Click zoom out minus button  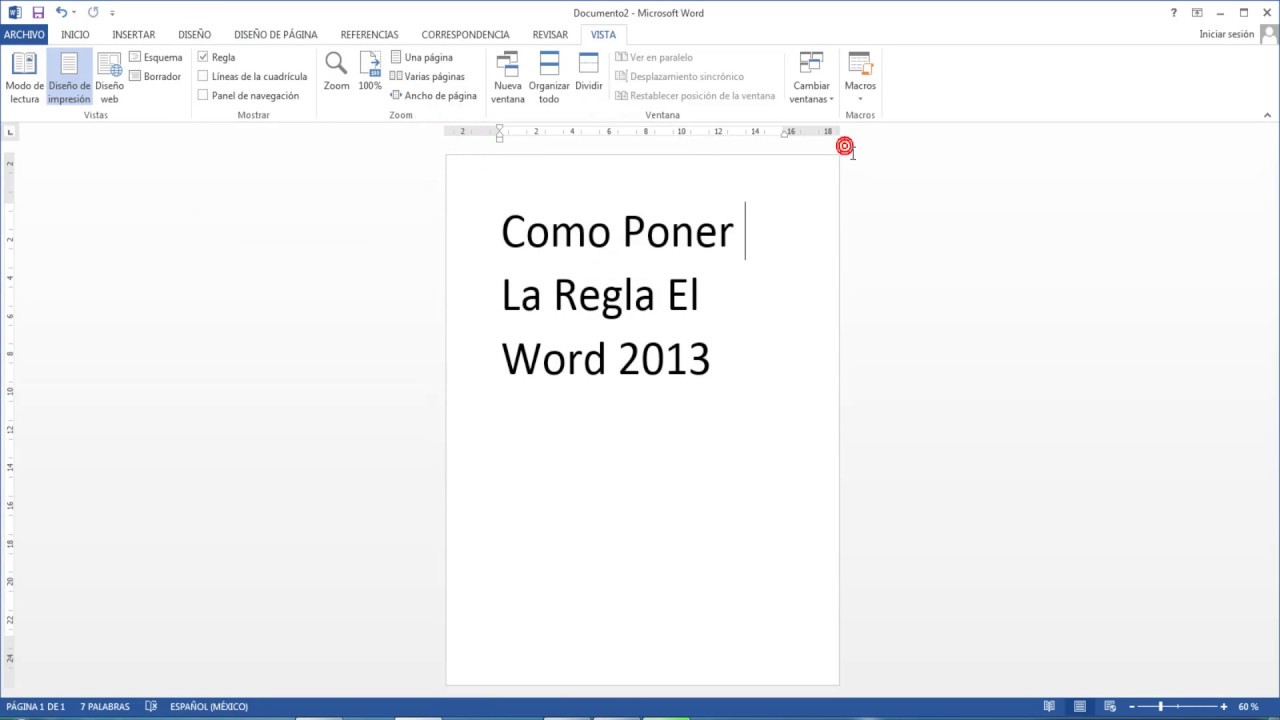click(x=1131, y=706)
